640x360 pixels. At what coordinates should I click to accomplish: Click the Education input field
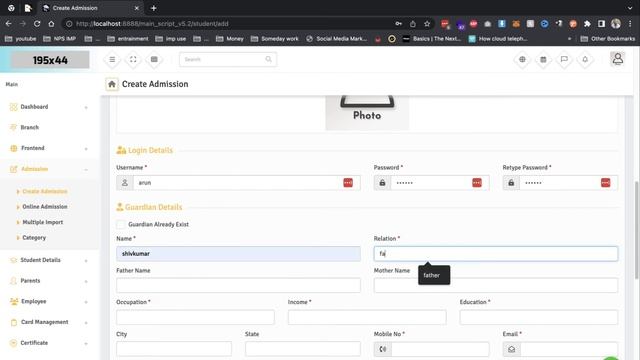(539, 317)
